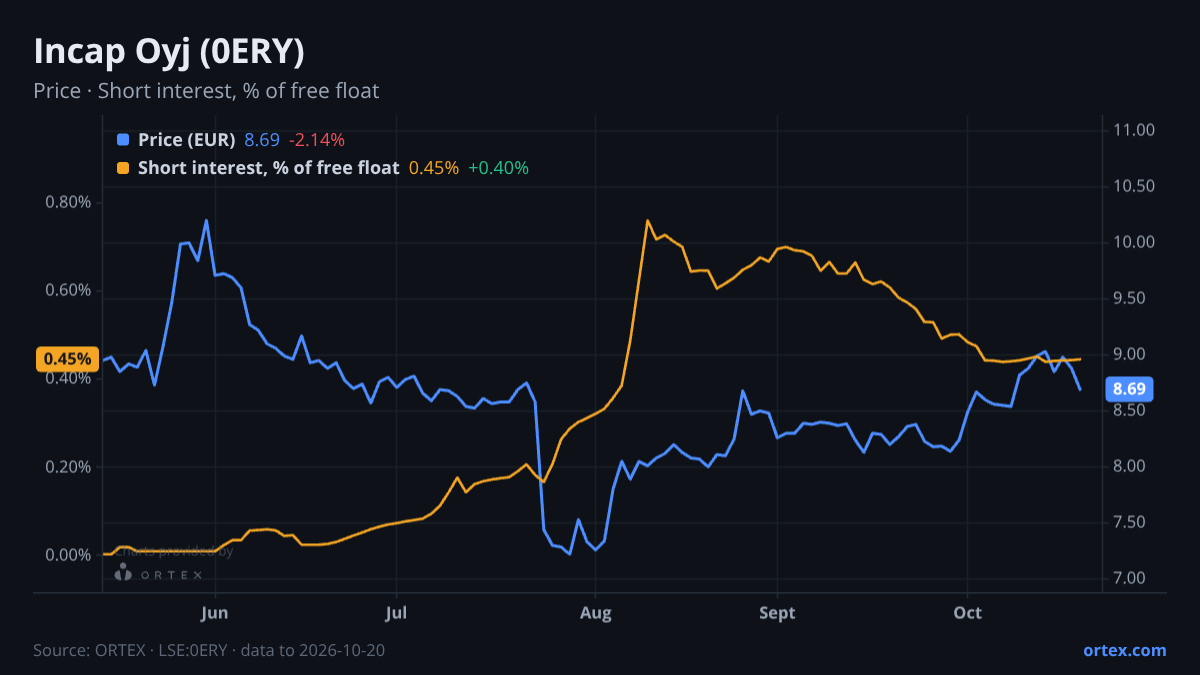
Task: Open the ortex.com link
Action: click(1125, 650)
